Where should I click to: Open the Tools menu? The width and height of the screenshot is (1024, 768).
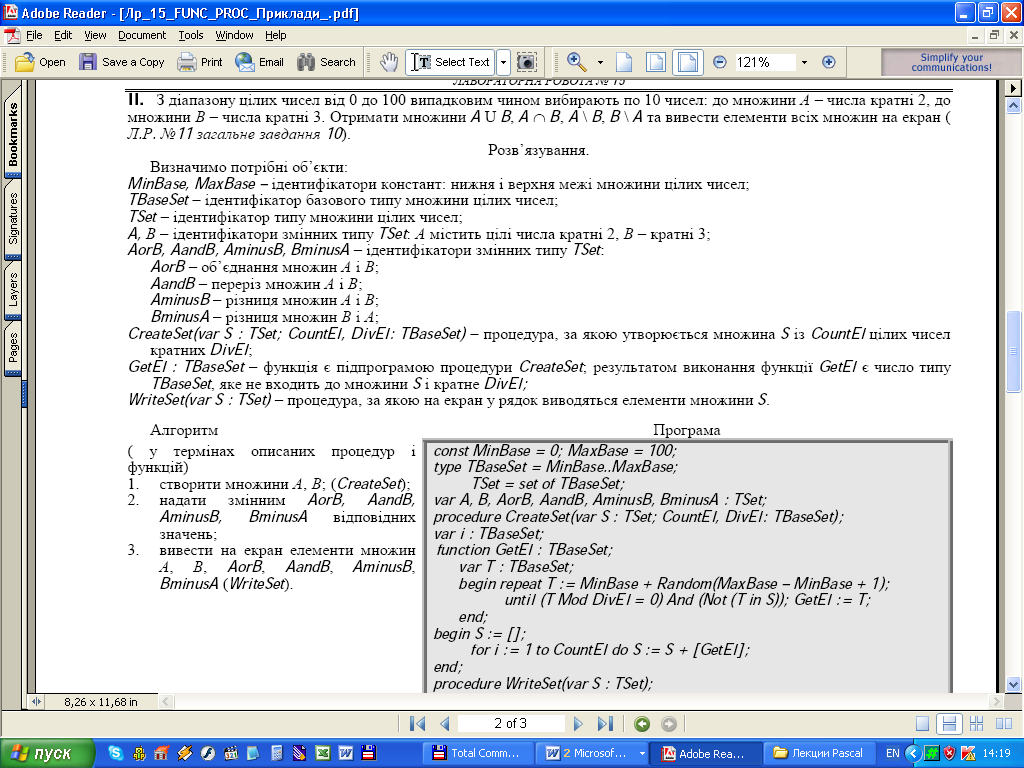coord(191,35)
